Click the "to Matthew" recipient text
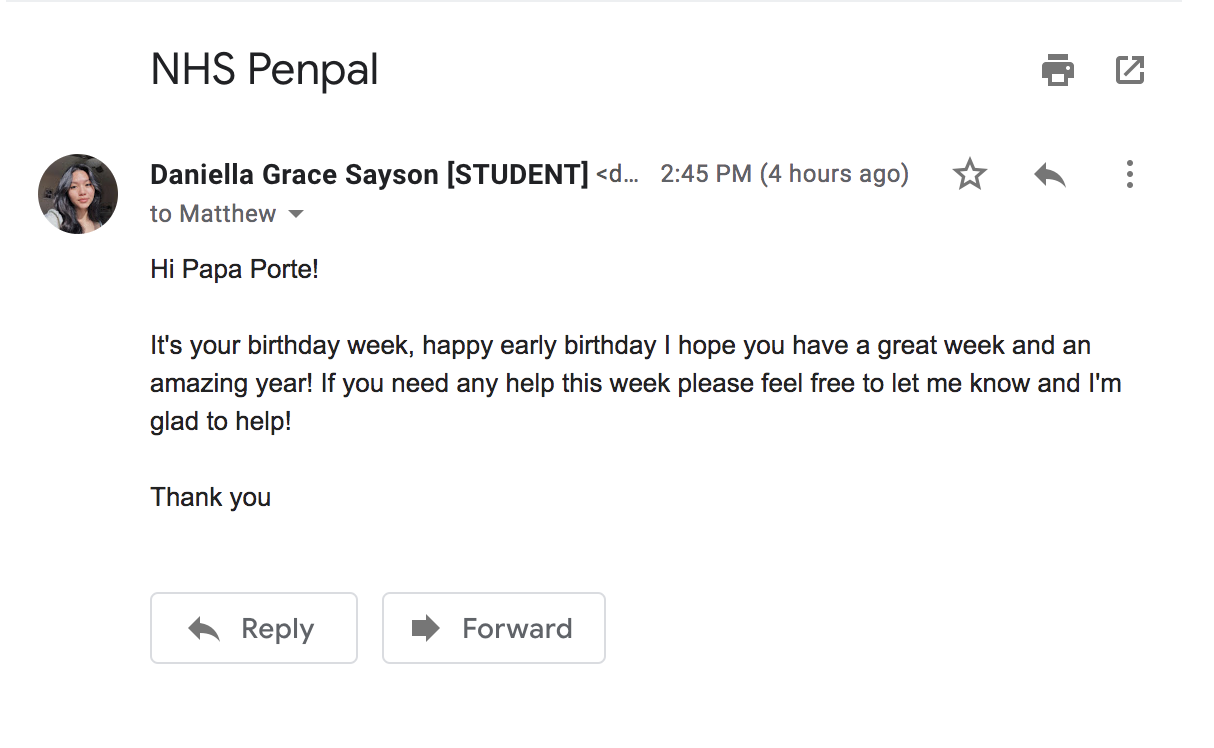The width and height of the screenshot is (1214, 748). pos(213,214)
